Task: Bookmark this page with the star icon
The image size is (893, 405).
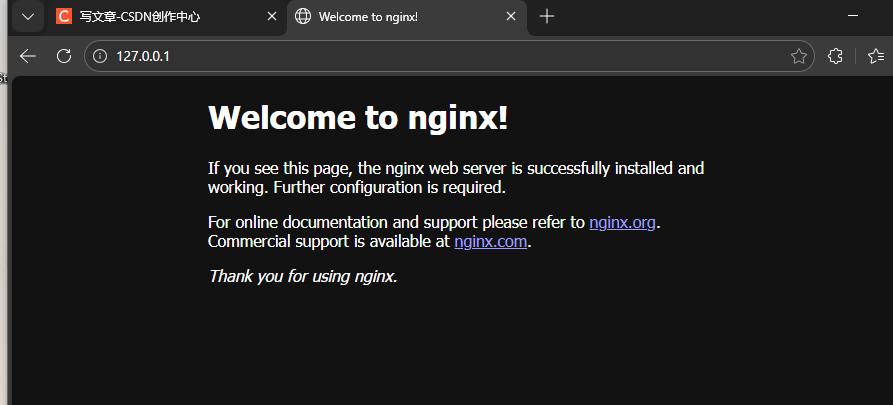Action: (x=798, y=56)
